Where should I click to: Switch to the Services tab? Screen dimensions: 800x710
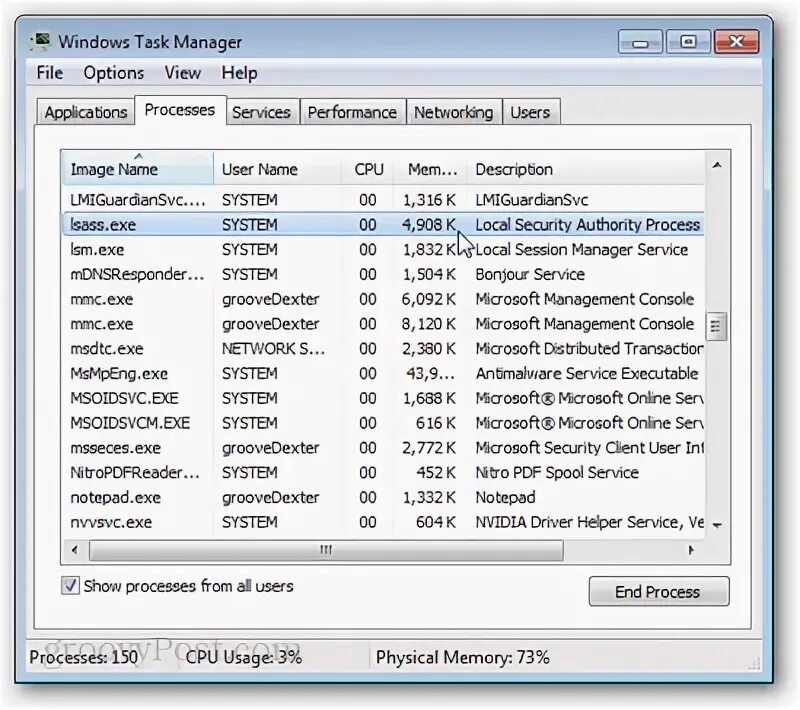[x=261, y=112]
